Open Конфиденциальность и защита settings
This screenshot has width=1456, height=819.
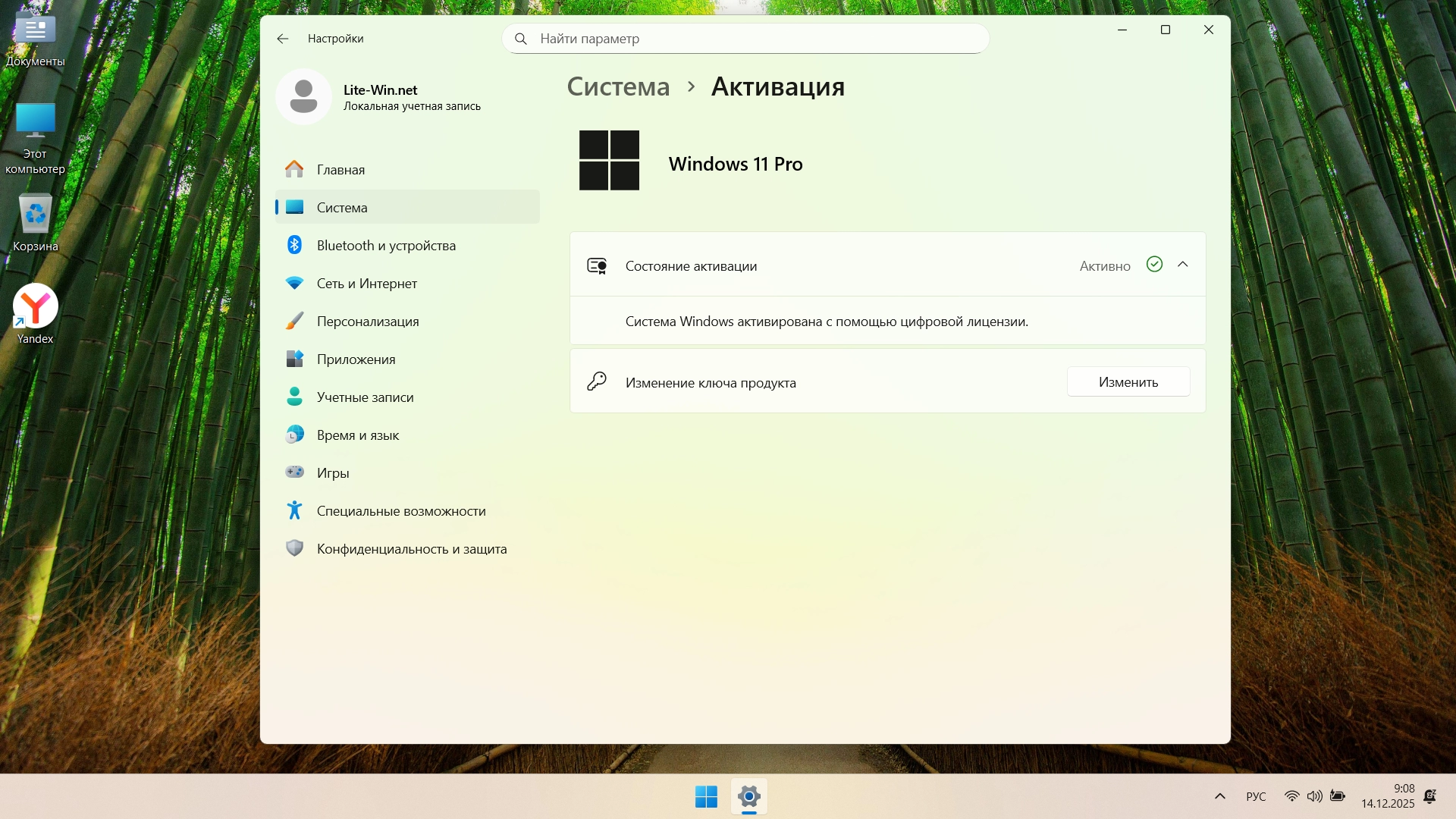[411, 549]
